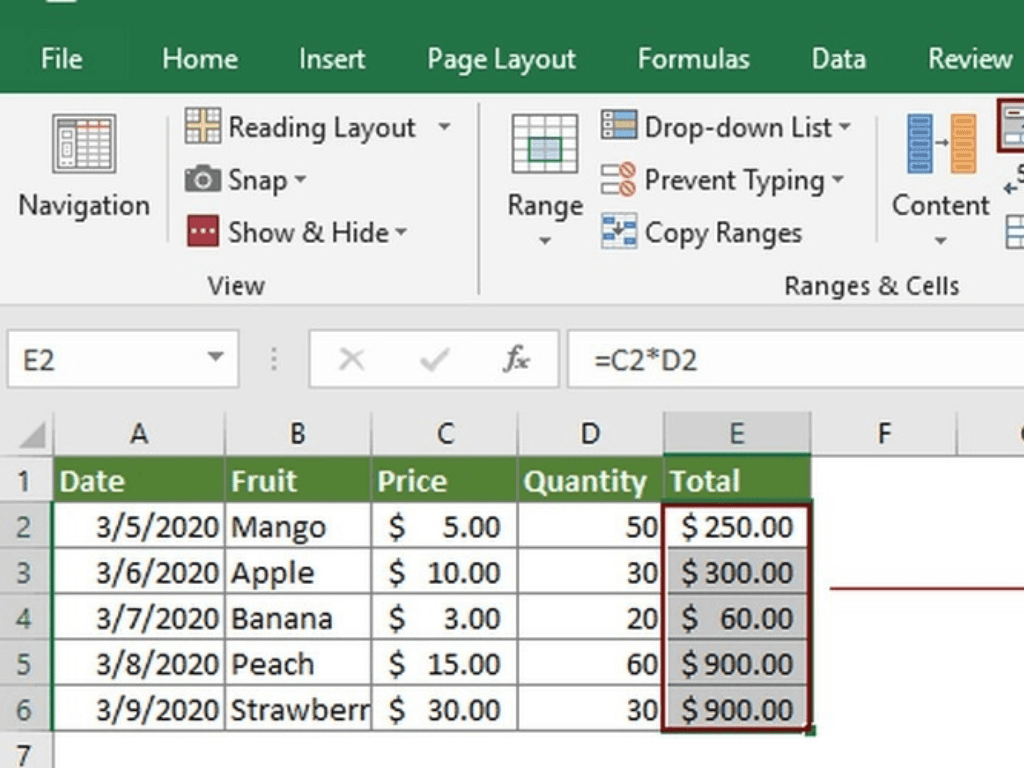Open the Navigation pane icon
The image size is (1024, 768).
(84, 145)
